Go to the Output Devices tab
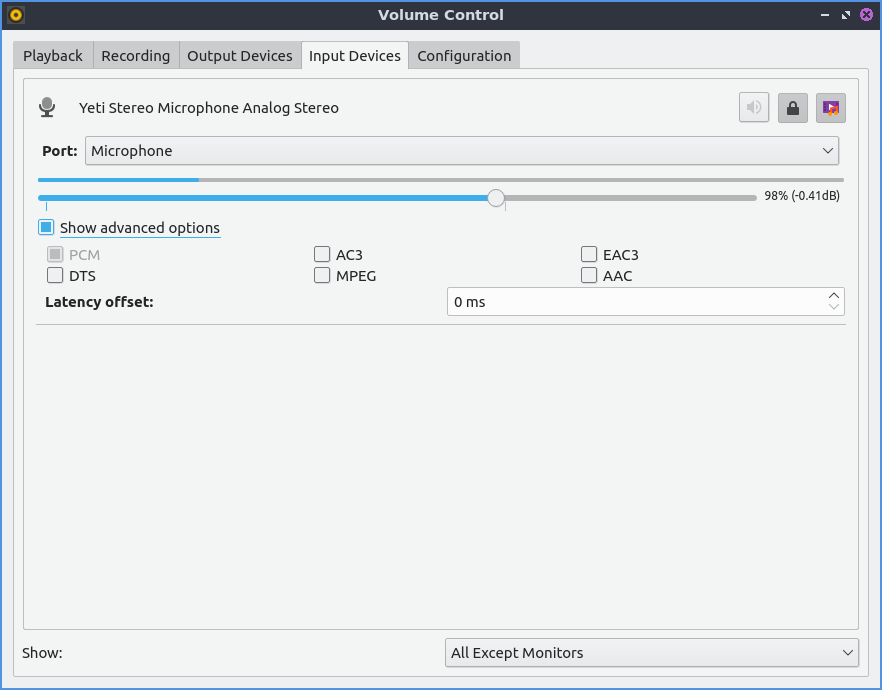 [x=240, y=56]
